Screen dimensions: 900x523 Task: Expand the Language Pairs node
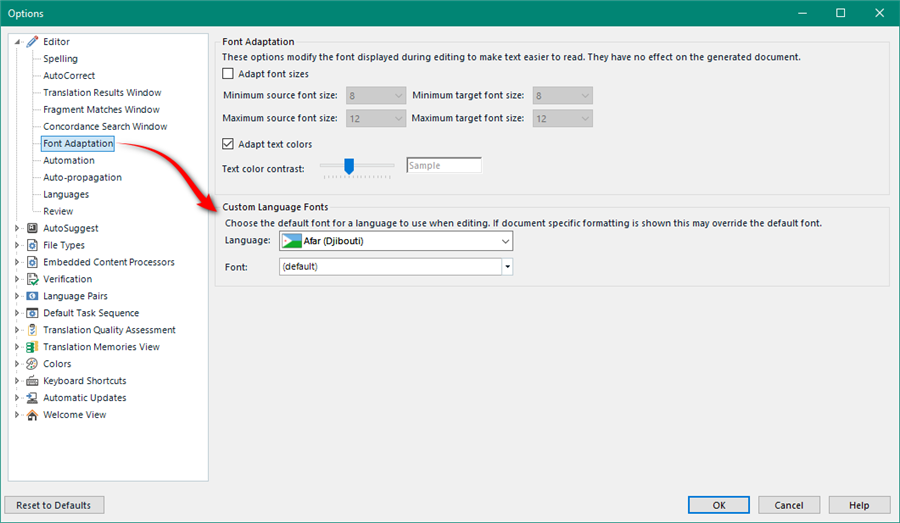coord(17,296)
